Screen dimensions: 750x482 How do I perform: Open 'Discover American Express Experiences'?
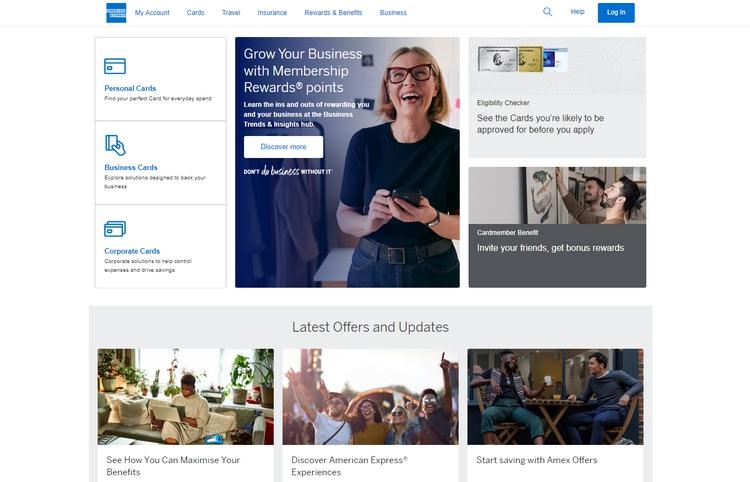pos(349,466)
